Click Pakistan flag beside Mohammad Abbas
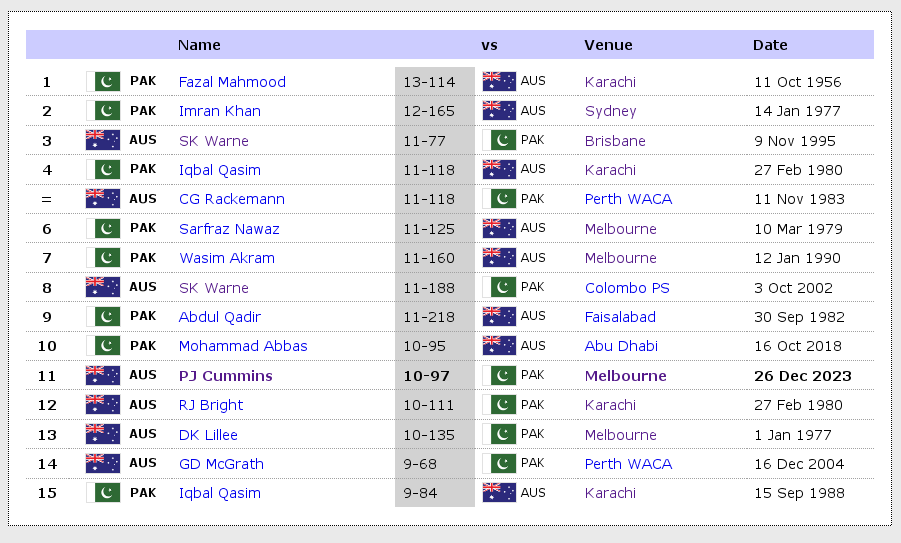This screenshot has height=543, width=901. coord(103,346)
